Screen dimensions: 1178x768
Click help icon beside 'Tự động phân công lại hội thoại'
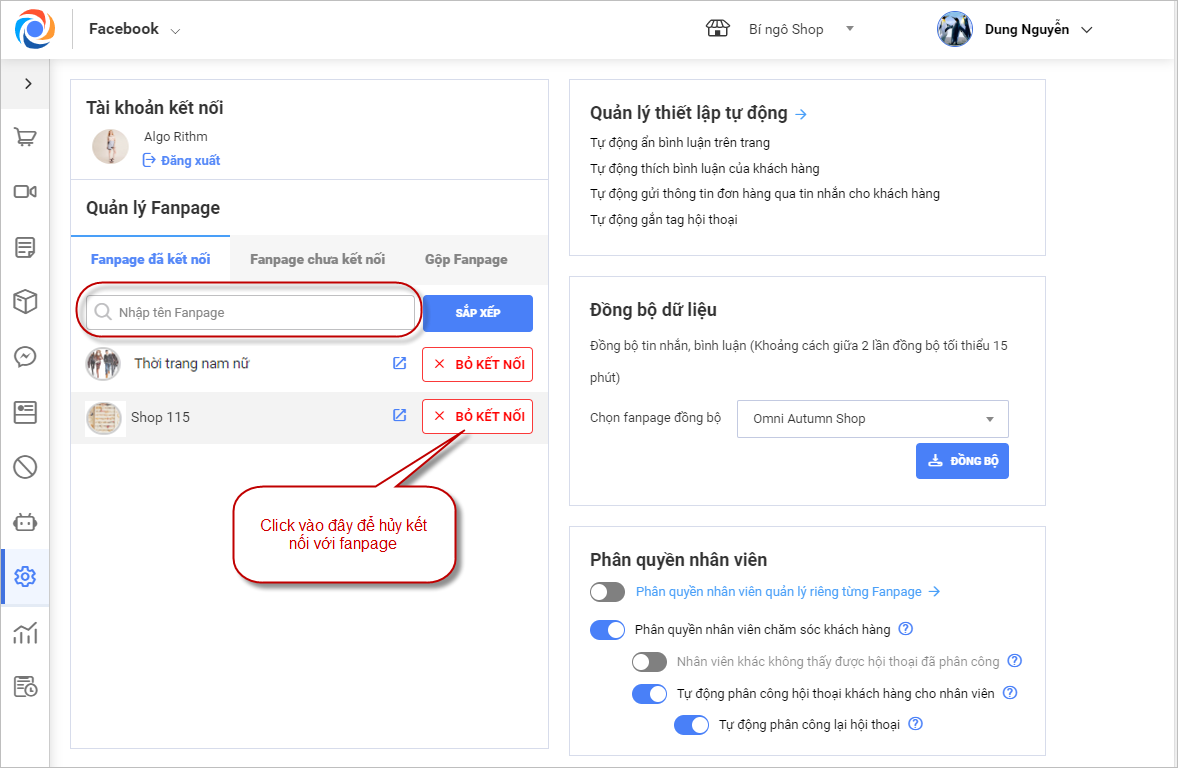(915, 725)
